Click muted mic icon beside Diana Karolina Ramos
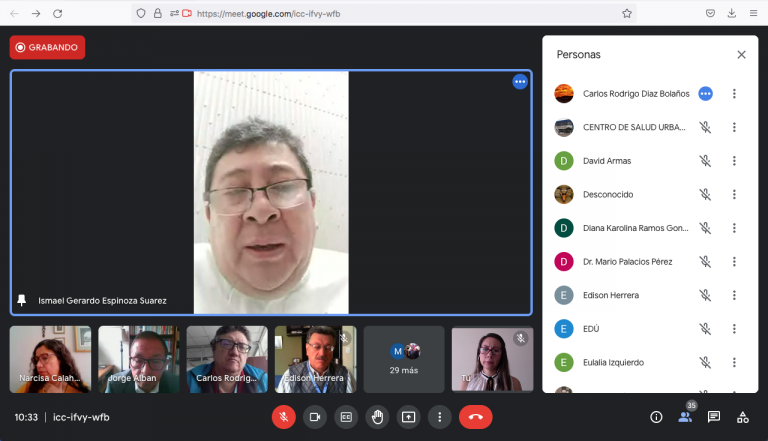This screenshot has width=768, height=441. click(x=705, y=228)
